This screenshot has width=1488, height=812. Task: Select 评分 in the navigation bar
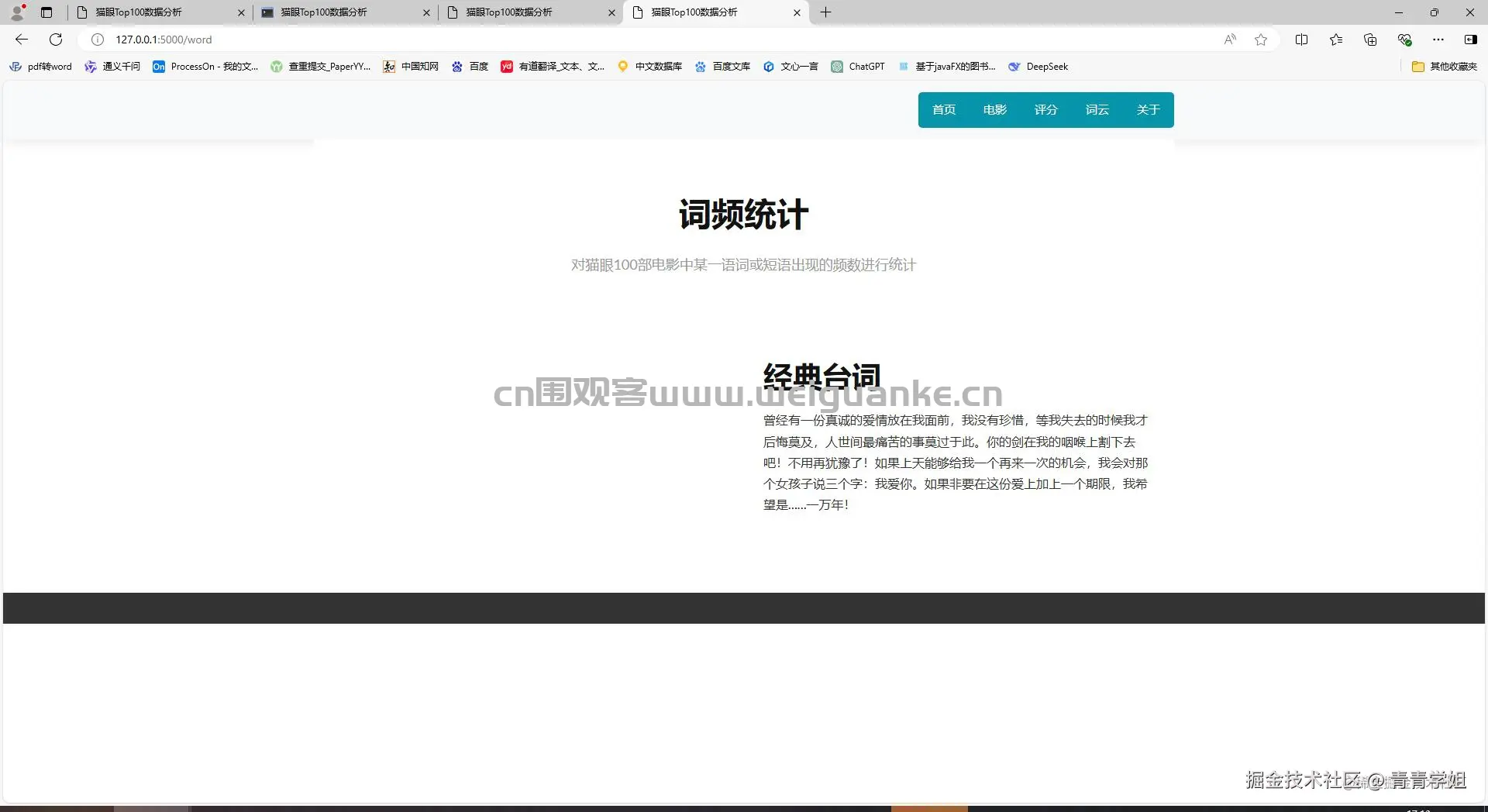[1046, 110]
